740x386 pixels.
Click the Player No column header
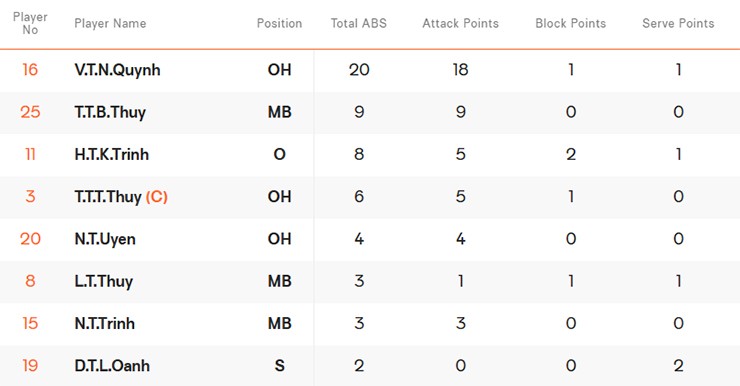point(30,23)
